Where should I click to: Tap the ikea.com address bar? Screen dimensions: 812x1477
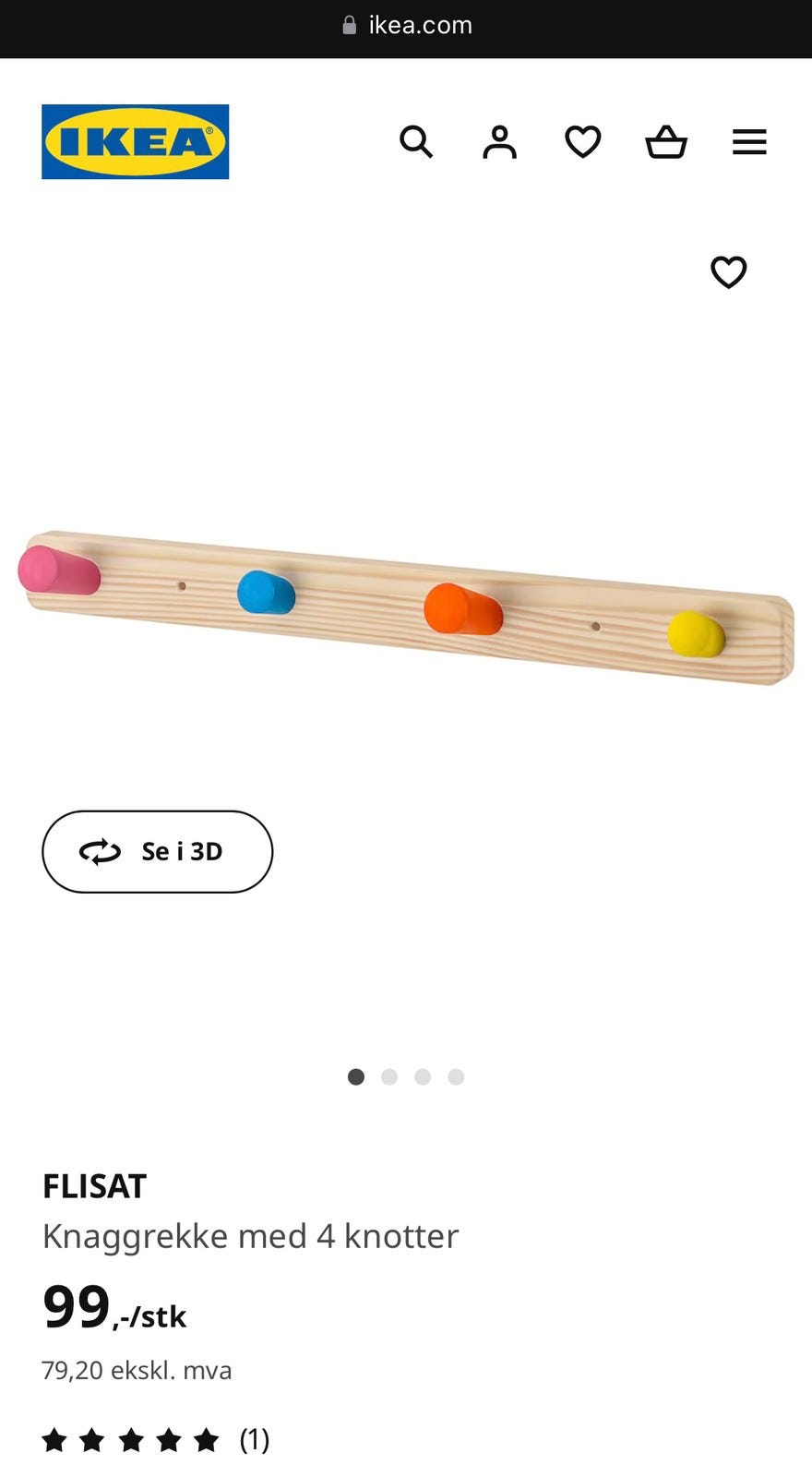406,25
